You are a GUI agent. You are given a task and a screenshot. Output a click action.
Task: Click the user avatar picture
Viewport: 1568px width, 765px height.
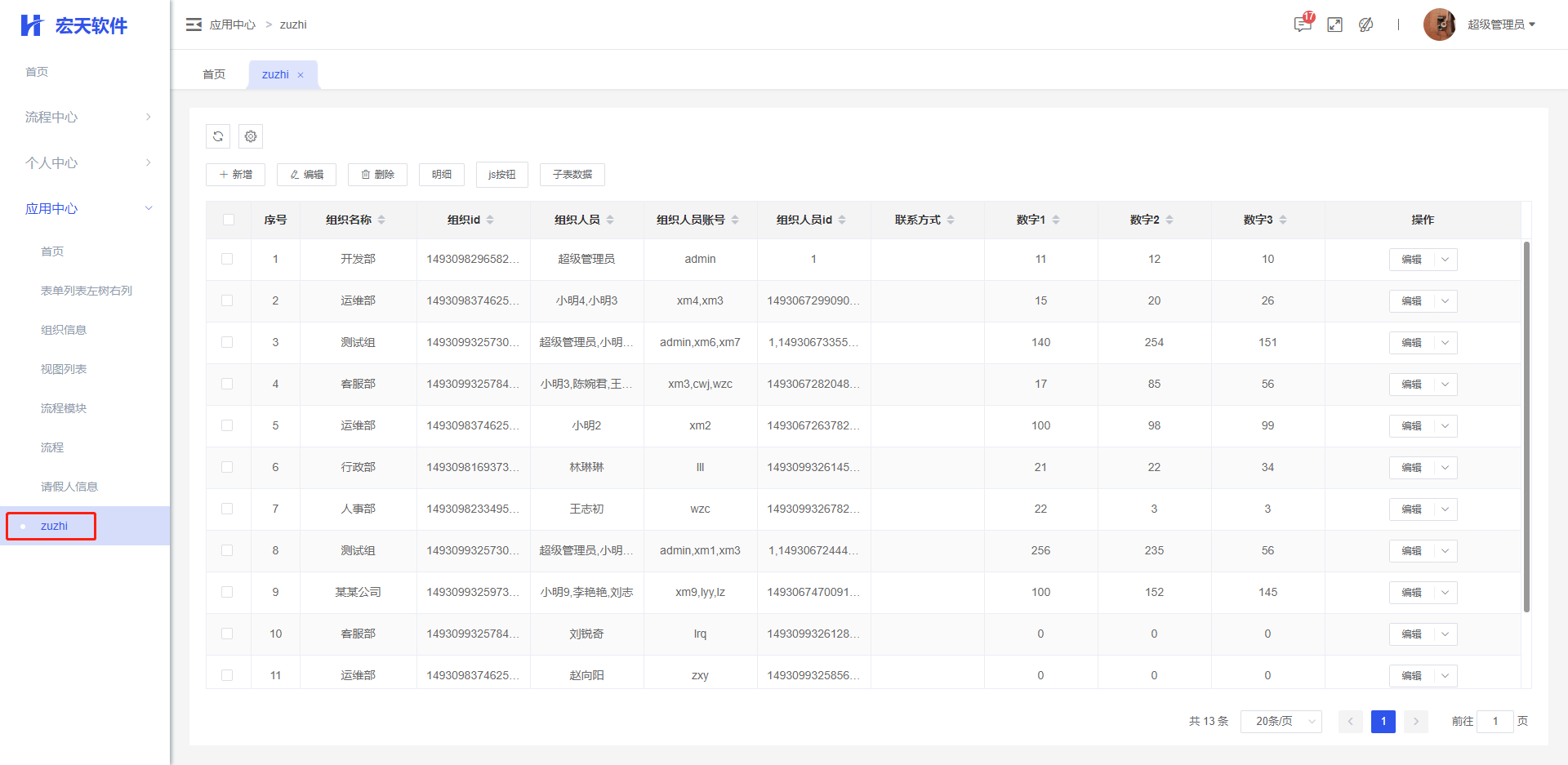coord(1439,24)
